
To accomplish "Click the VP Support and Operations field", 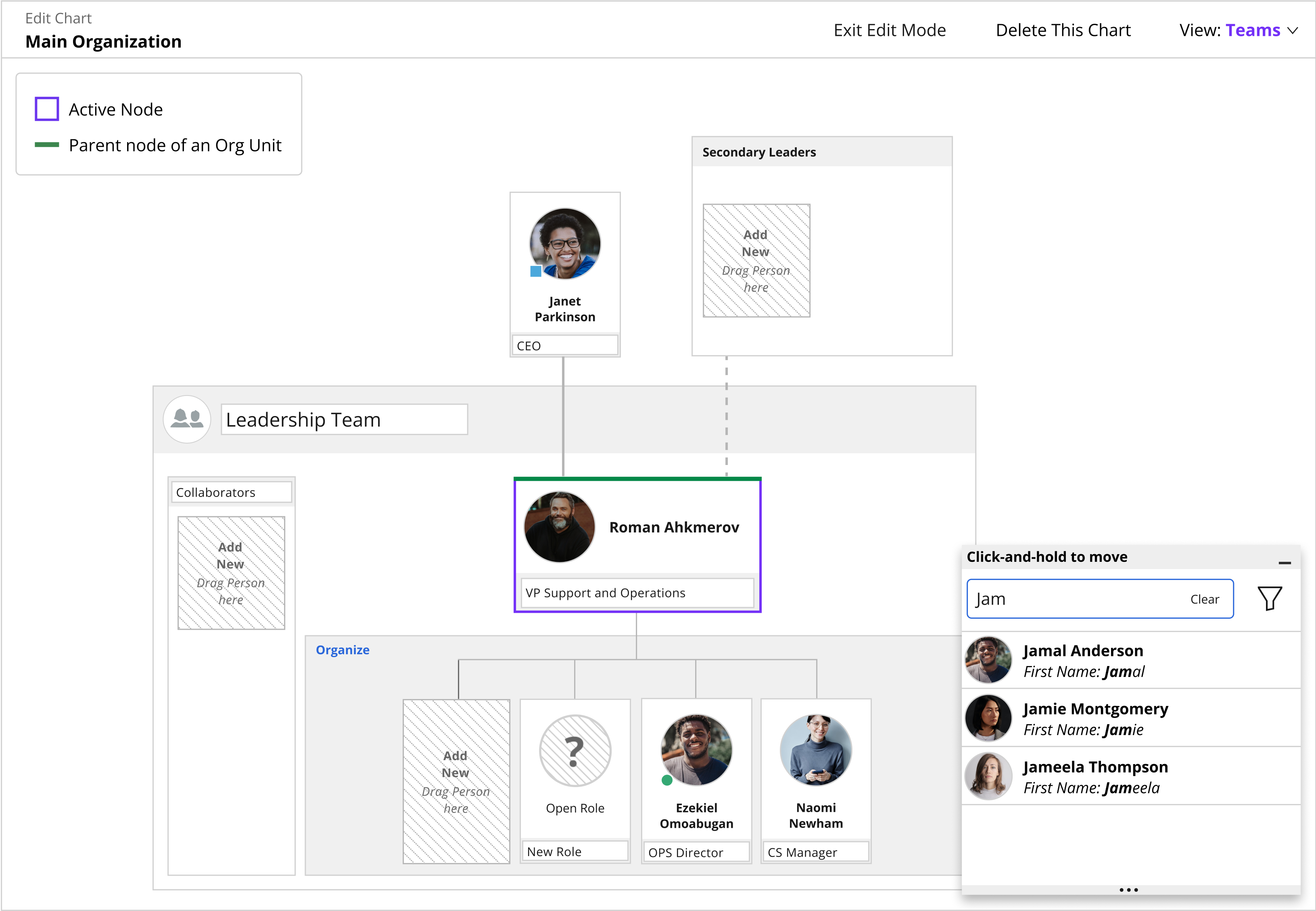I will click(x=637, y=593).
